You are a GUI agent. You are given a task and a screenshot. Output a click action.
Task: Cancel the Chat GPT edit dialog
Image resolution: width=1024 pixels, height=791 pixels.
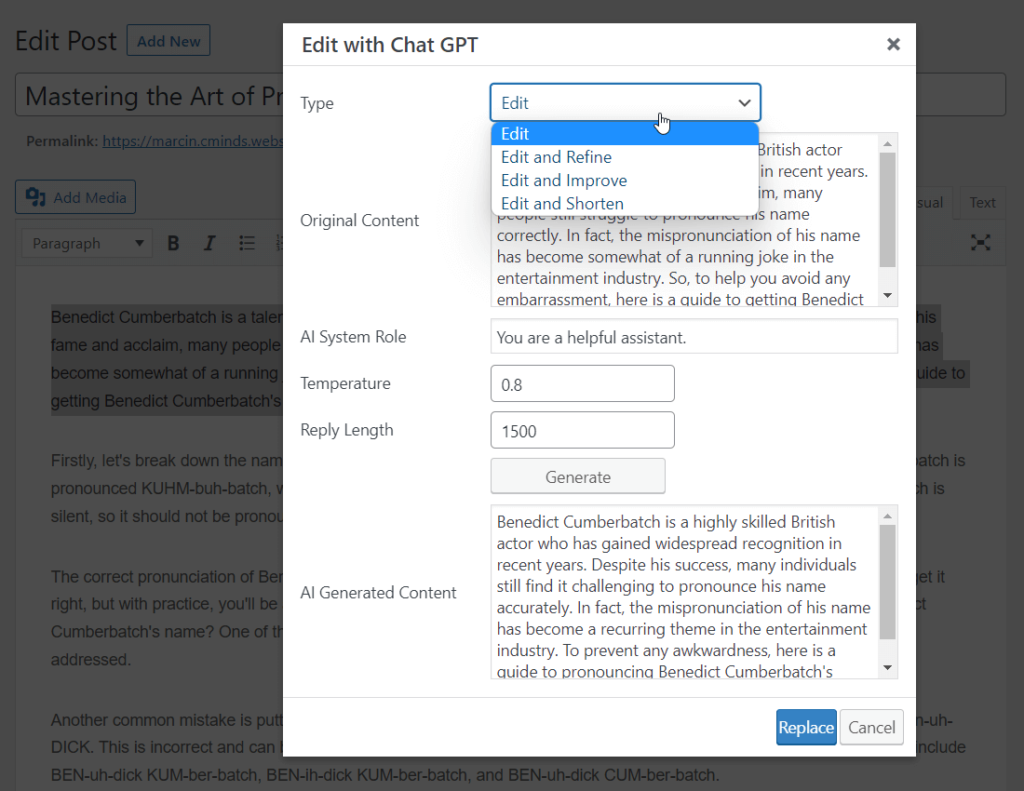pyautogui.click(x=871, y=727)
